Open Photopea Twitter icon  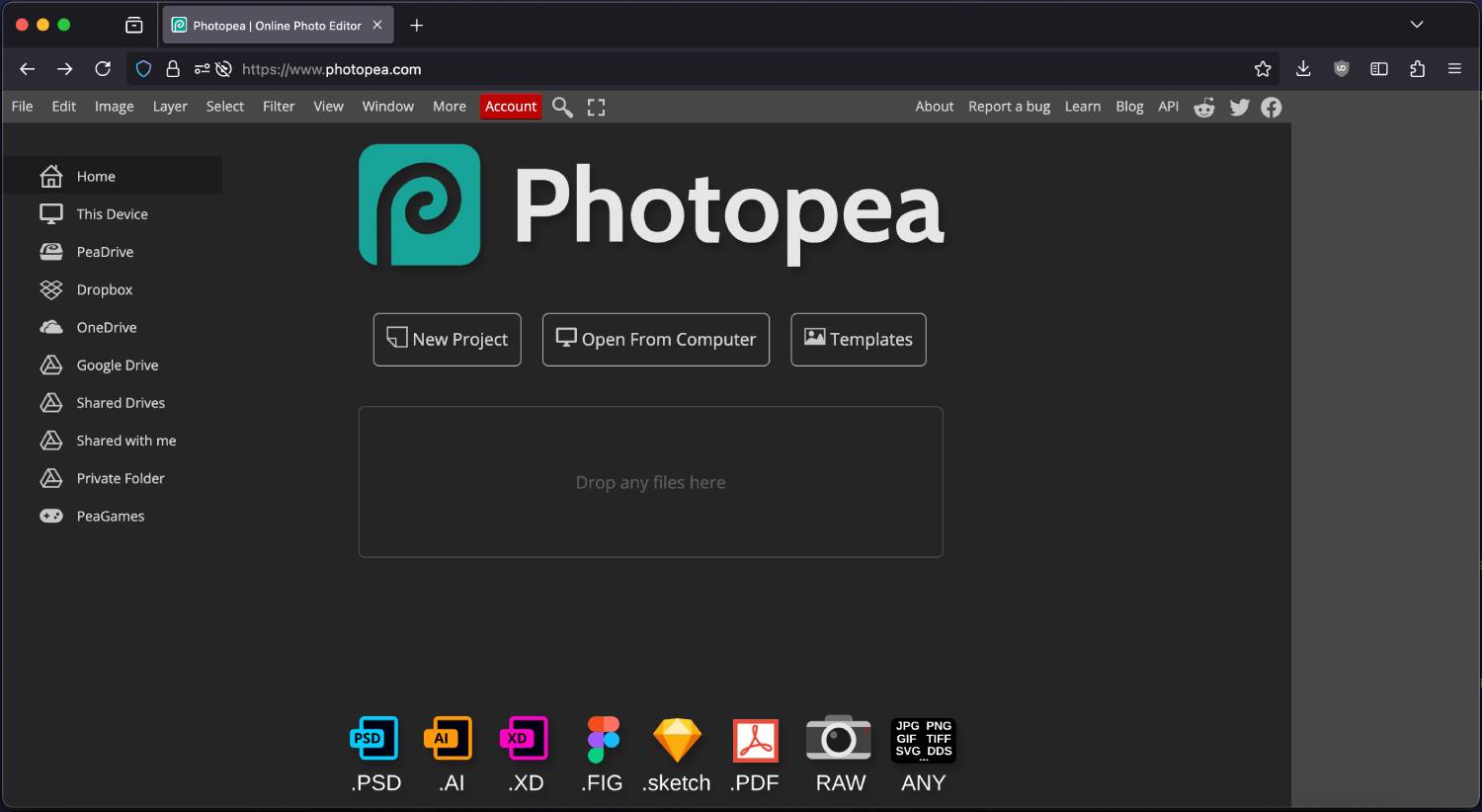pos(1239,107)
